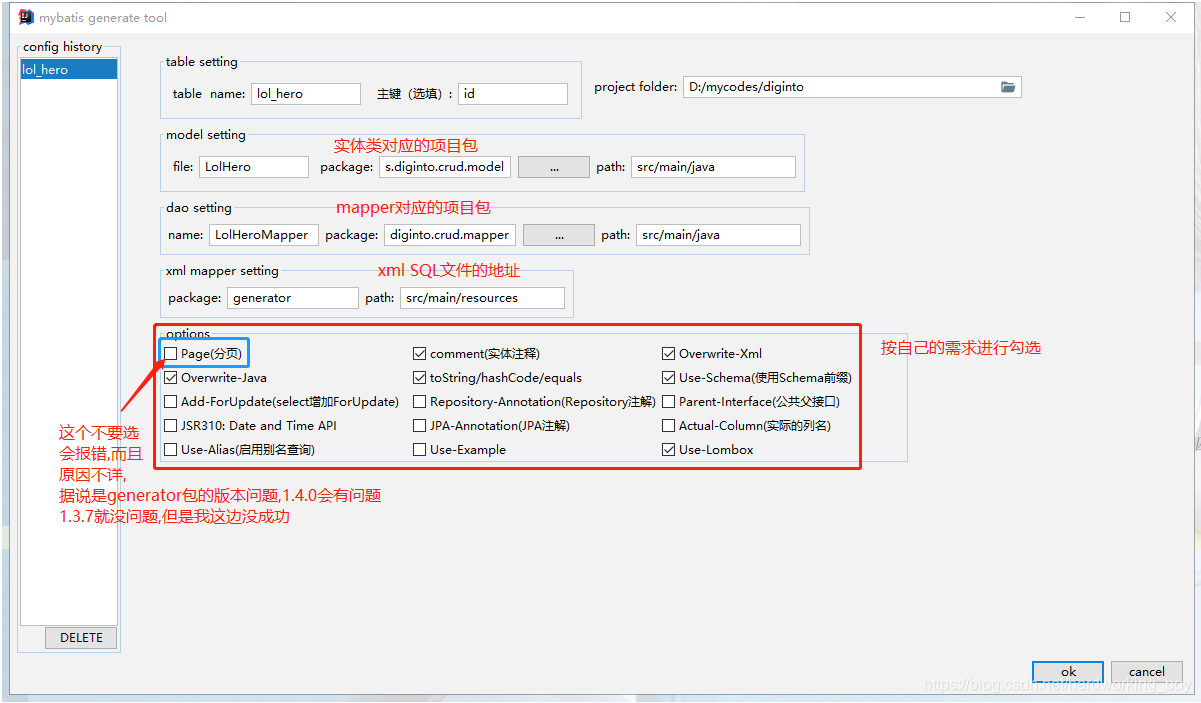Edit xml path src/main/resources field
The image size is (1201, 703).
click(x=483, y=298)
